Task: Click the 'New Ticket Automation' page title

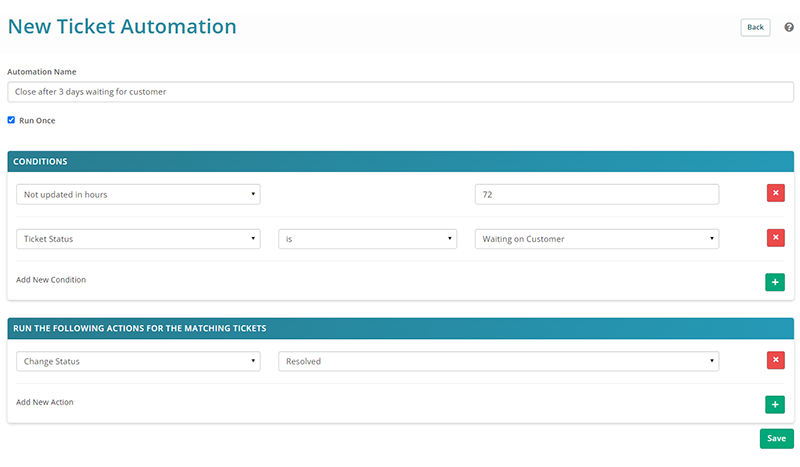Action: pos(122,27)
